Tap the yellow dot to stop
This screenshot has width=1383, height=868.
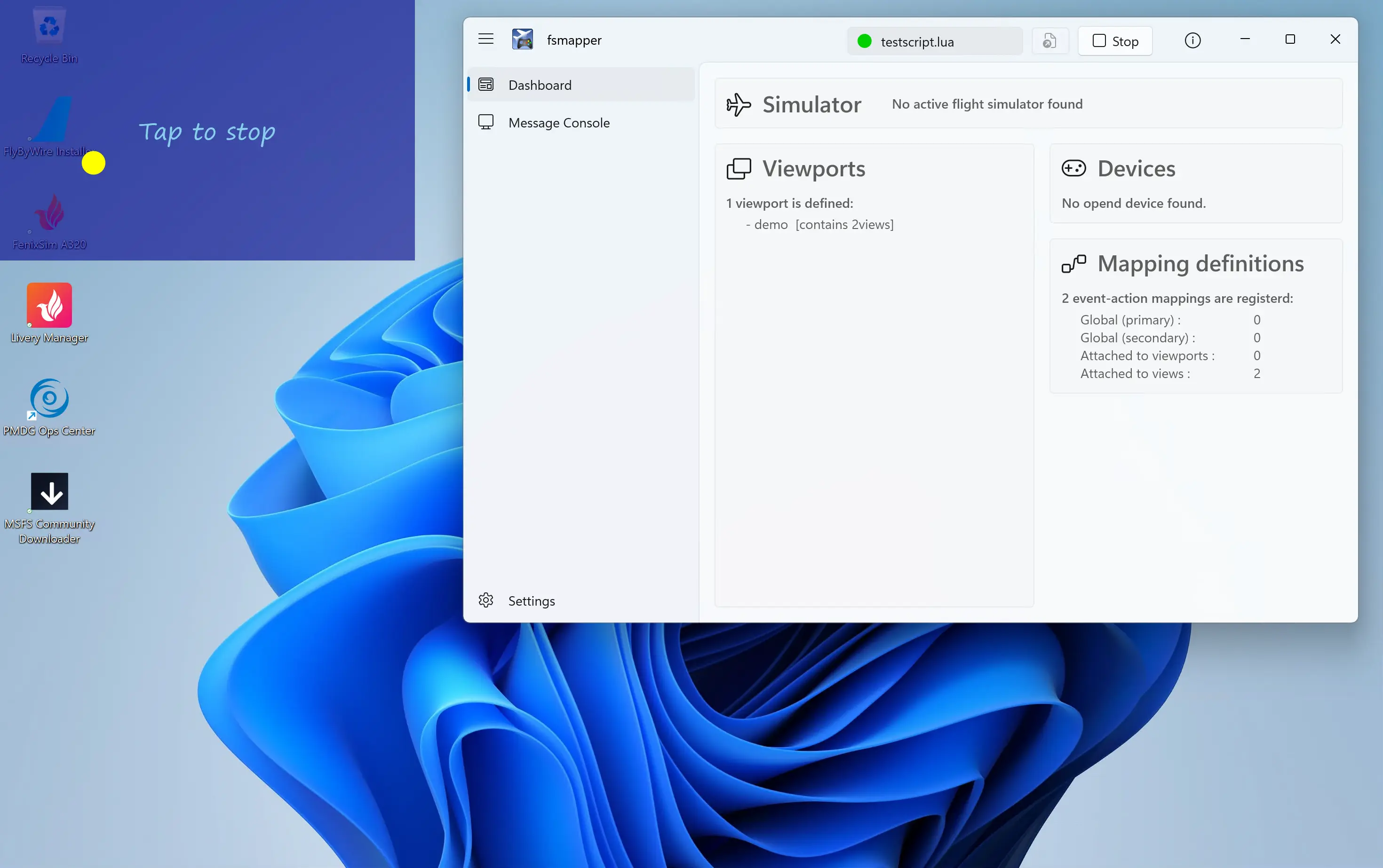[x=94, y=163]
